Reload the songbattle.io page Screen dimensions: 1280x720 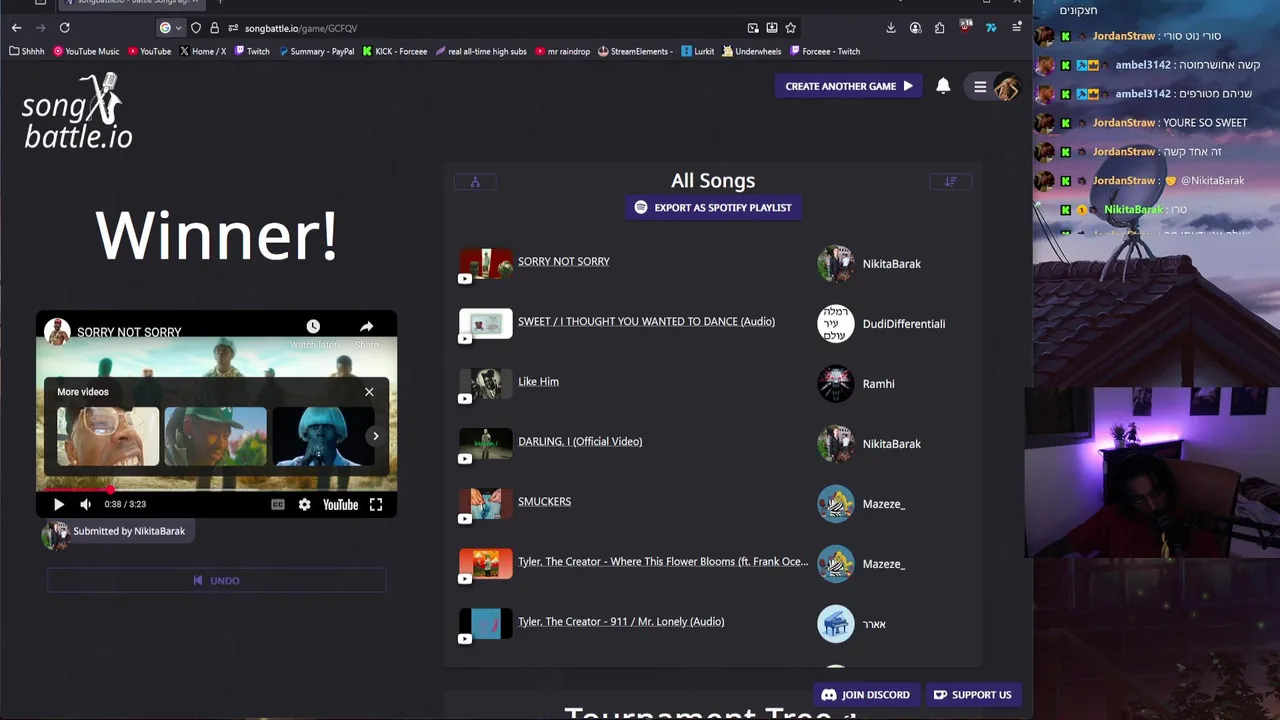coord(64,28)
